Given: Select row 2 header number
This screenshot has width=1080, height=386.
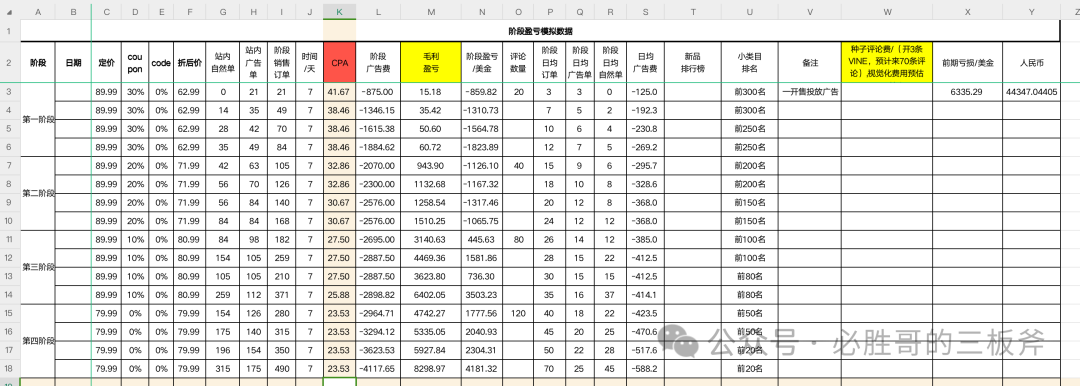Looking at the screenshot, I should tap(10, 63).
